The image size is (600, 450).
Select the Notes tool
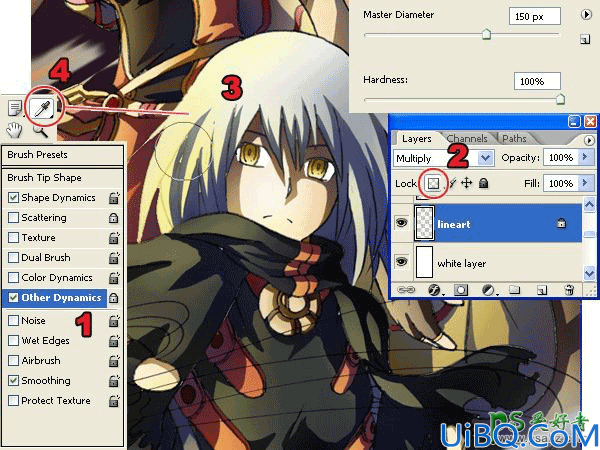point(15,108)
